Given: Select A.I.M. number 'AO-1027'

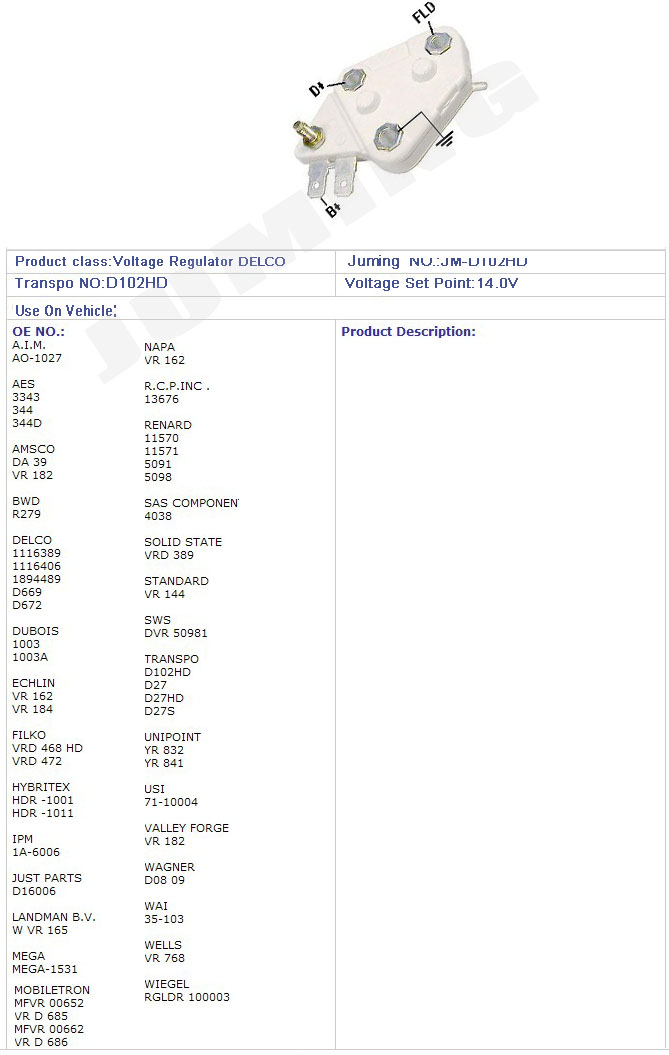Looking at the screenshot, I should point(37,358).
